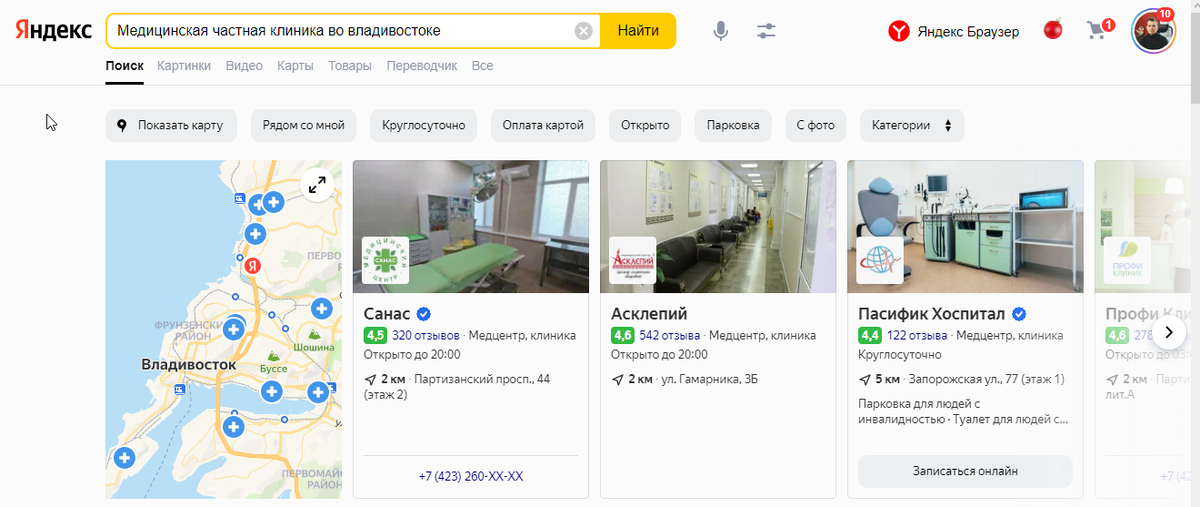Click the verified badge next to Санас
The image size is (1200, 507).
click(424, 313)
